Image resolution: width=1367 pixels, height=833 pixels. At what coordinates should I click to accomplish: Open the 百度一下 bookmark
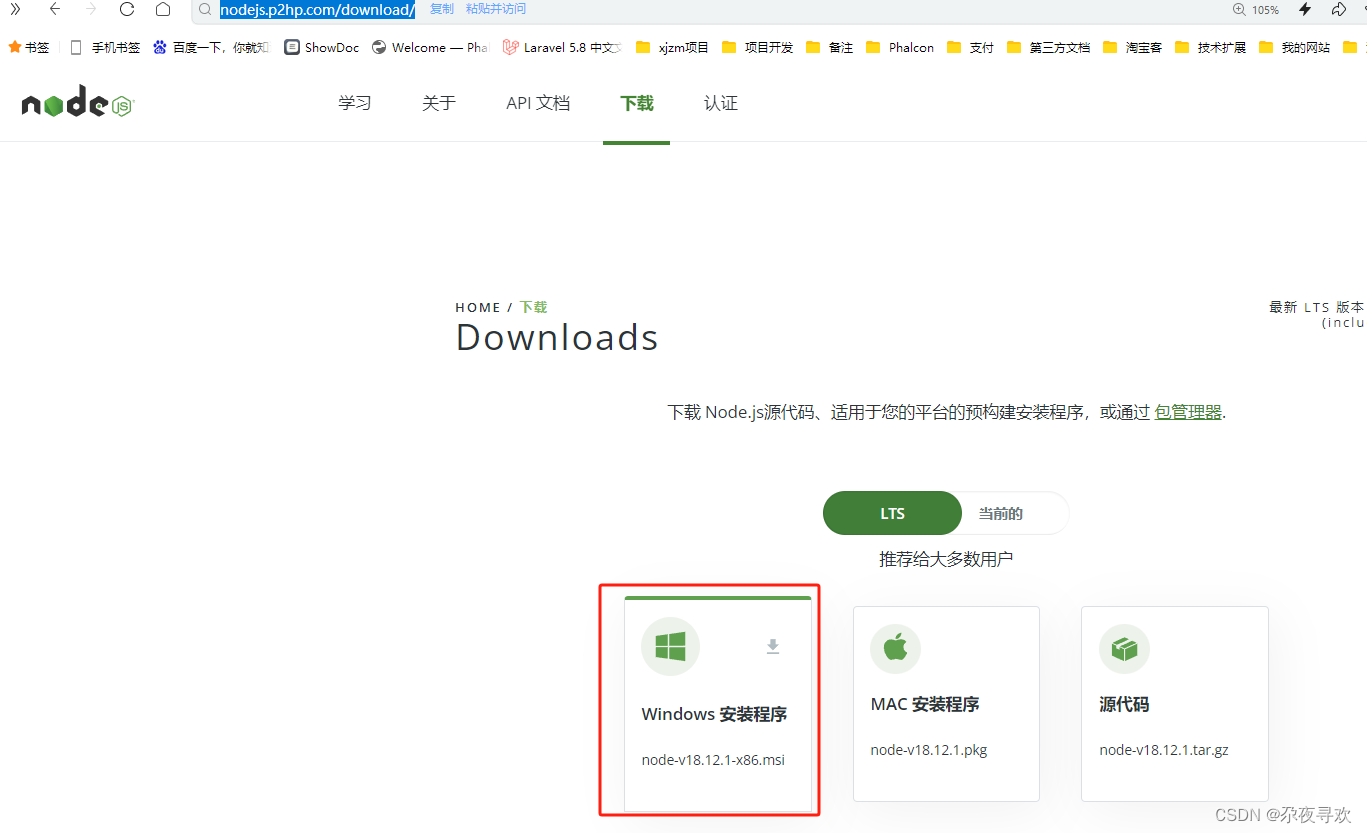211,47
